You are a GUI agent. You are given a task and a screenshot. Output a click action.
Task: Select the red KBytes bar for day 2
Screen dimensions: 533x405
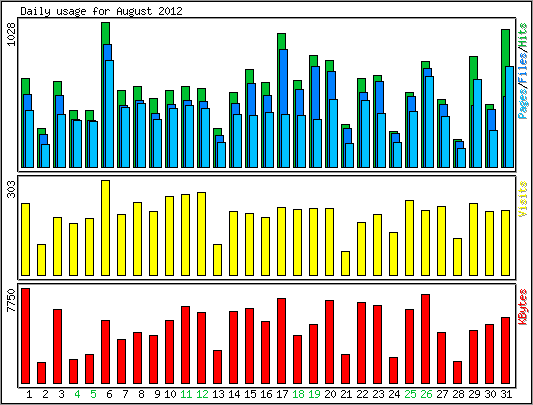click(x=41, y=373)
